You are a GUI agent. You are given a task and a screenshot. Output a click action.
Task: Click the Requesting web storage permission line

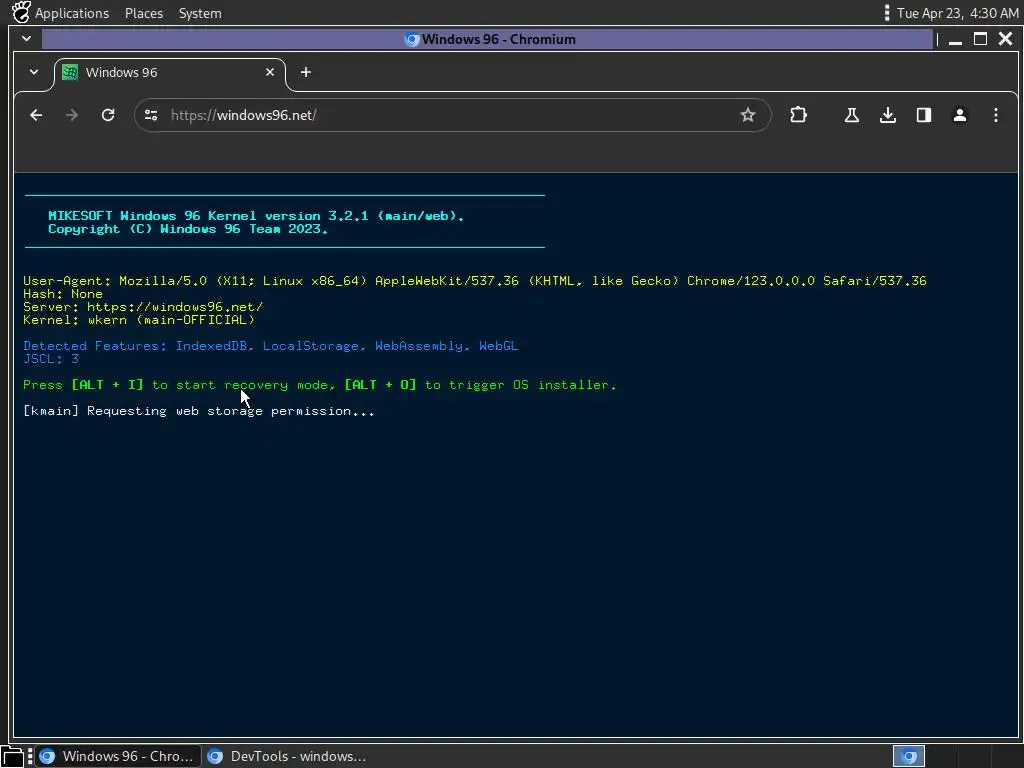point(199,411)
